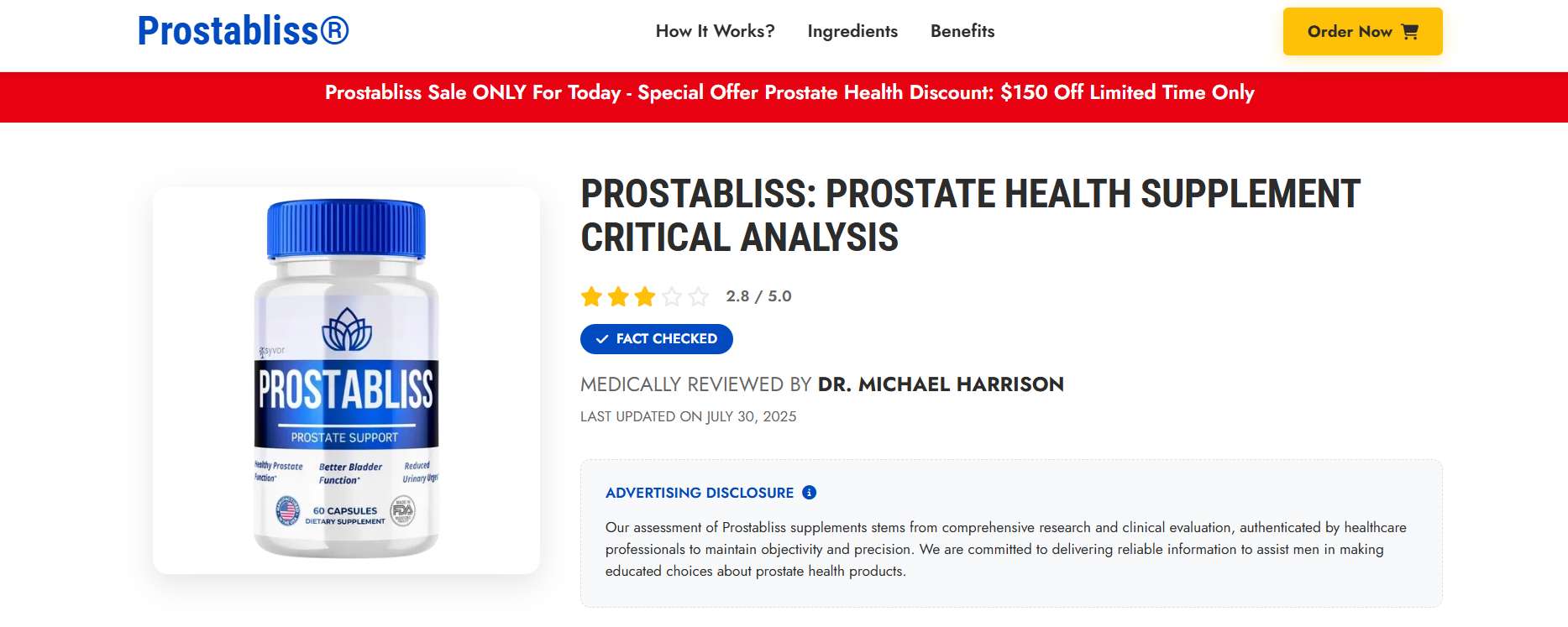Click the Prostabliss bottle product image
1568x627 pixels.
346,379
